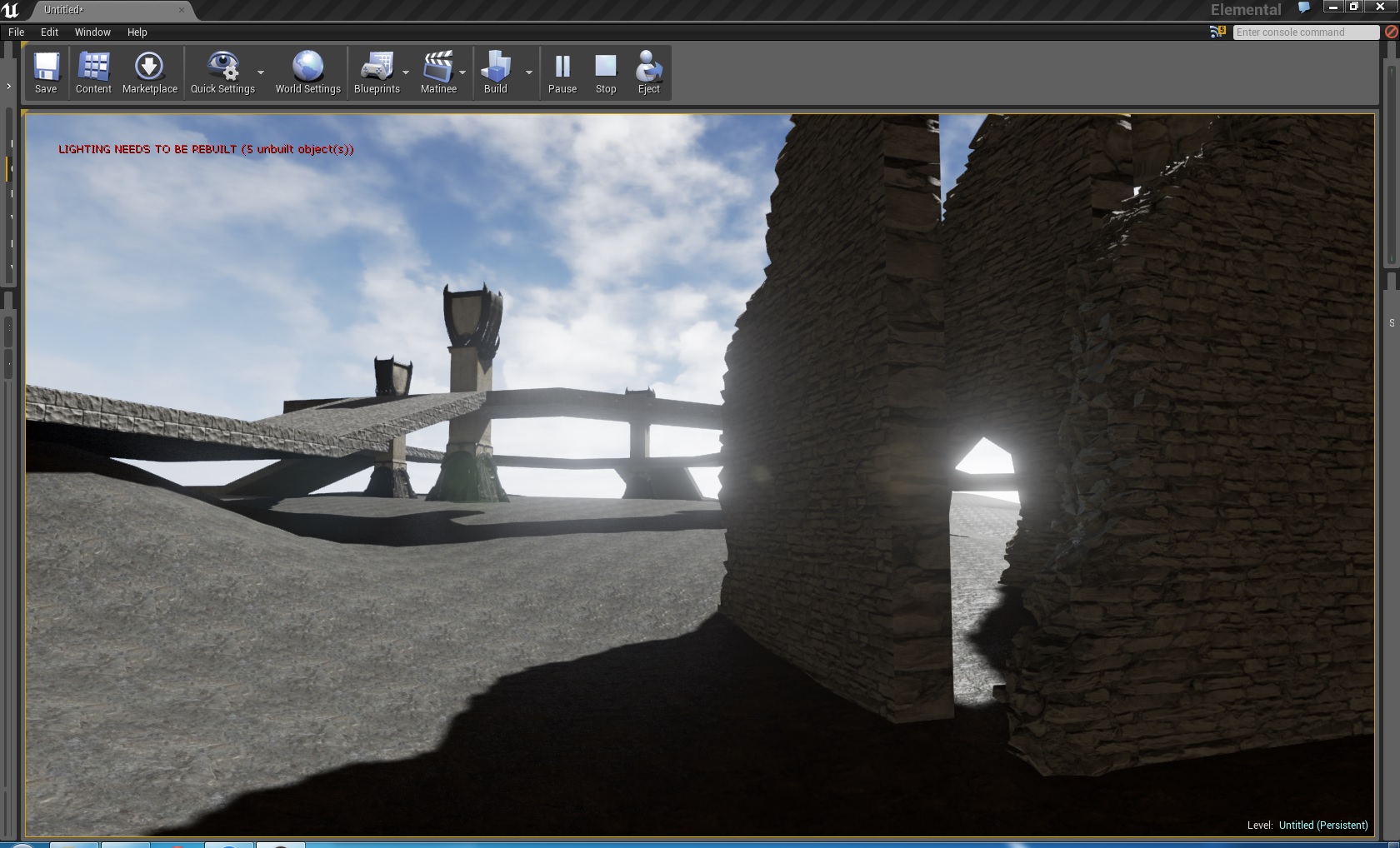Close the Untitled* tab

click(x=182, y=10)
